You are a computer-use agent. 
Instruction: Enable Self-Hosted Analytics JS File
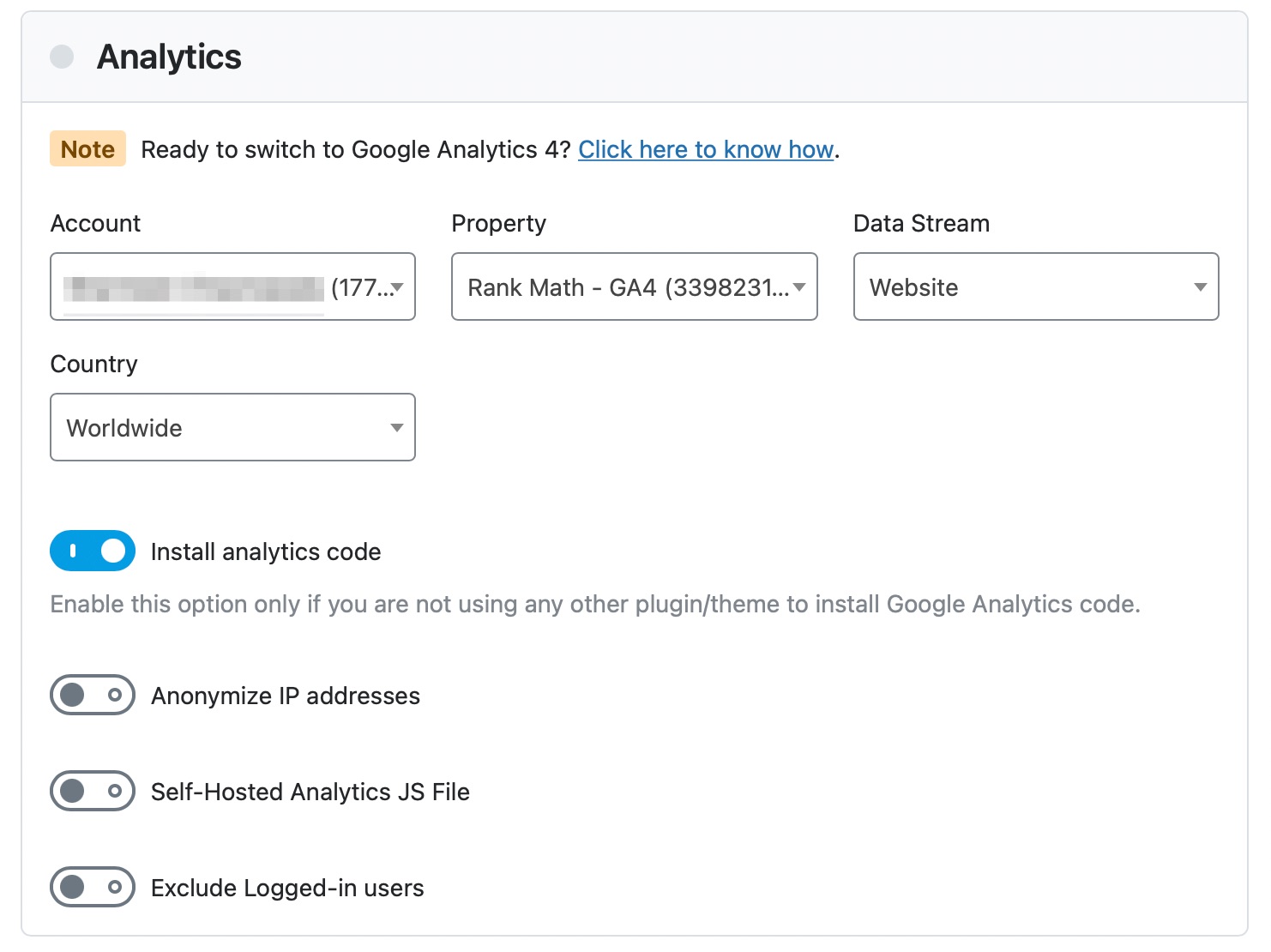click(x=93, y=791)
